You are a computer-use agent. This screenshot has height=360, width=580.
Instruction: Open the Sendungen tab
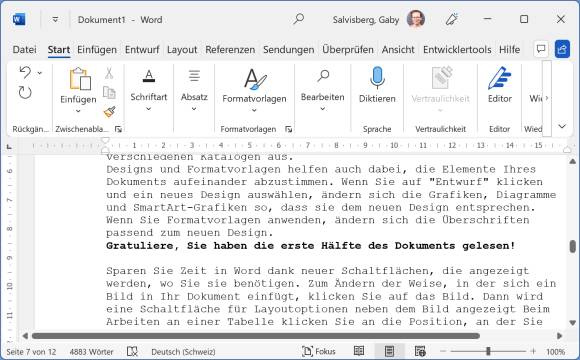click(289, 50)
